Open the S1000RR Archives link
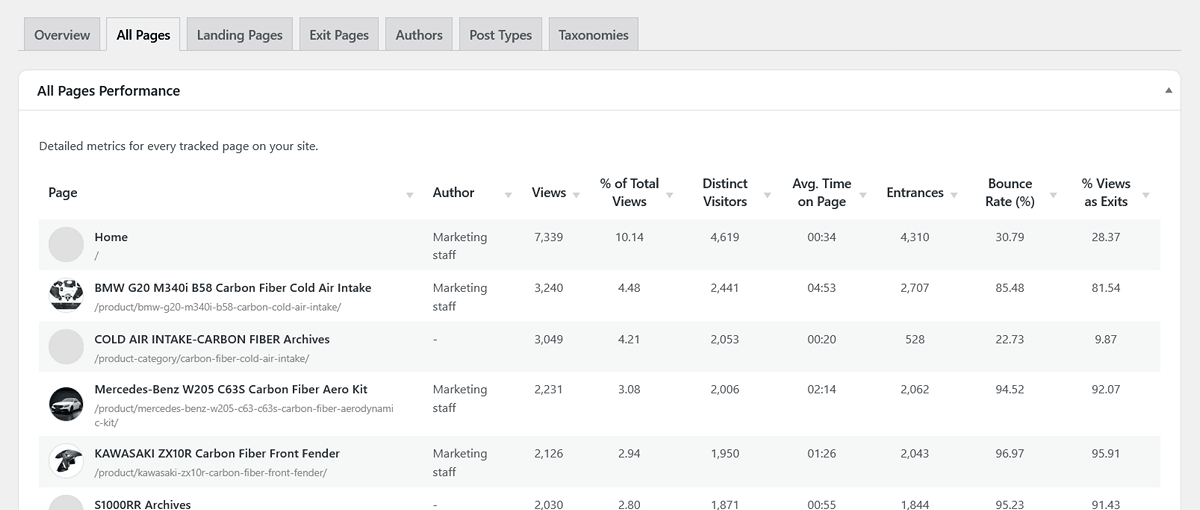Screen dimensions: 1200x510 [x=143, y=504]
